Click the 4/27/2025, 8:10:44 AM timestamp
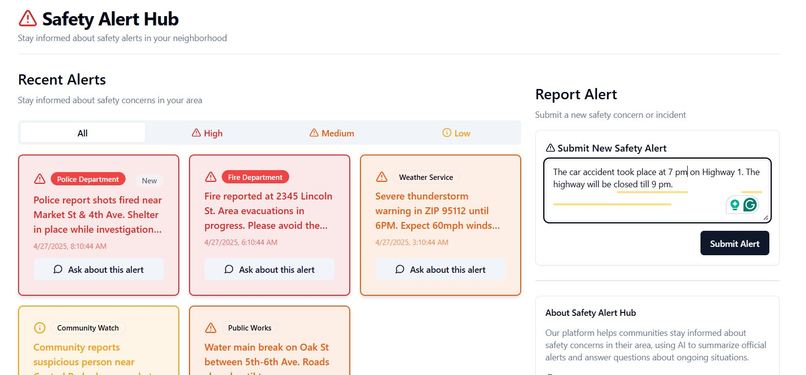Screen dimensions: 806x375 (70, 246)
